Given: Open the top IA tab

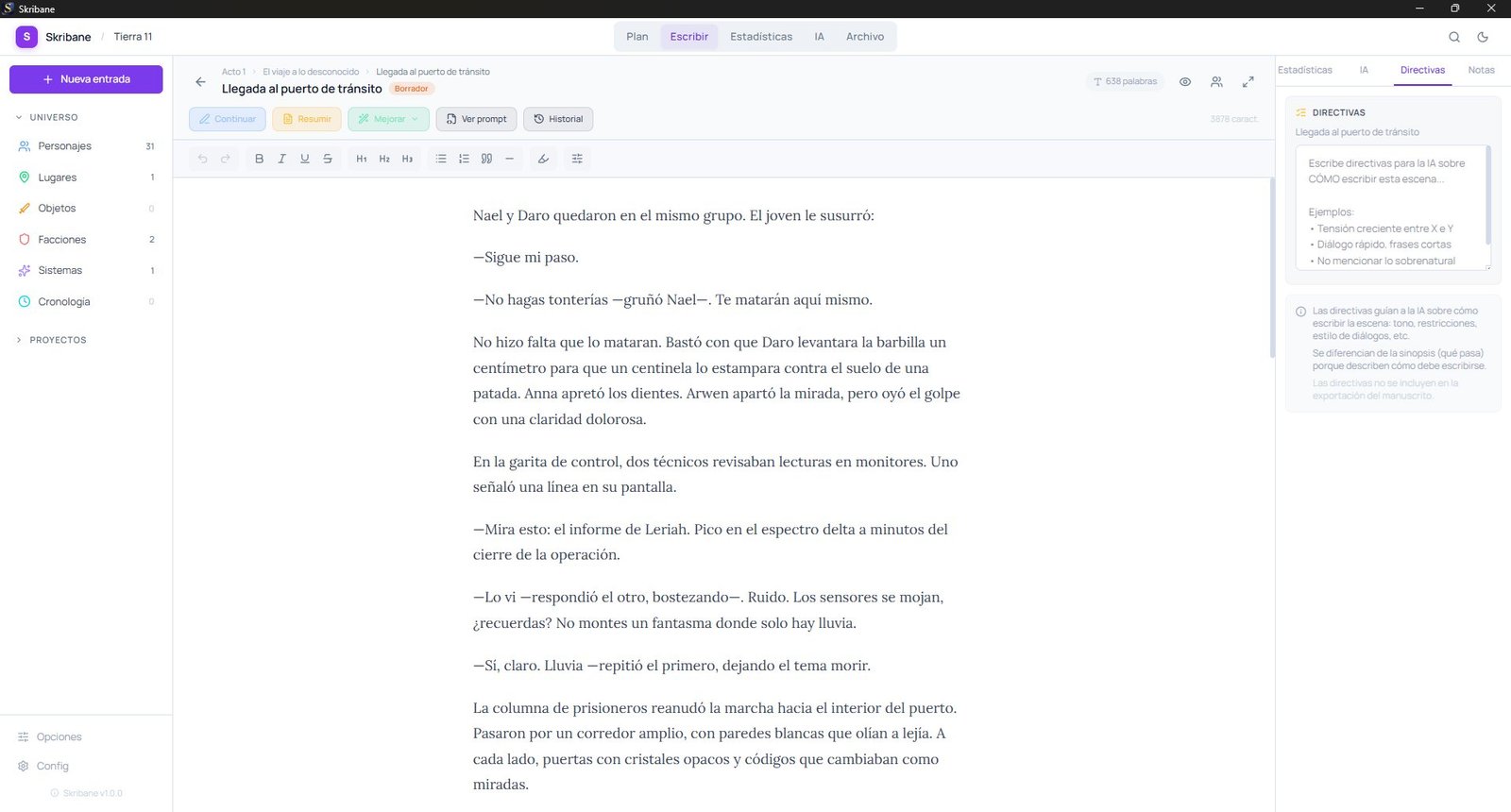Looking at the screenshot, I should pyautogui.click(x=819, y=37).
